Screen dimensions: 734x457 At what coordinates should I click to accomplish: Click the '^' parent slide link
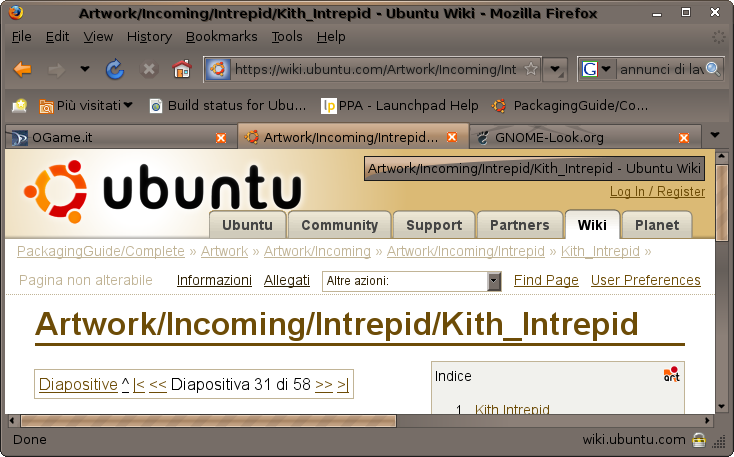pyautogui.click(x=125, y=384)
